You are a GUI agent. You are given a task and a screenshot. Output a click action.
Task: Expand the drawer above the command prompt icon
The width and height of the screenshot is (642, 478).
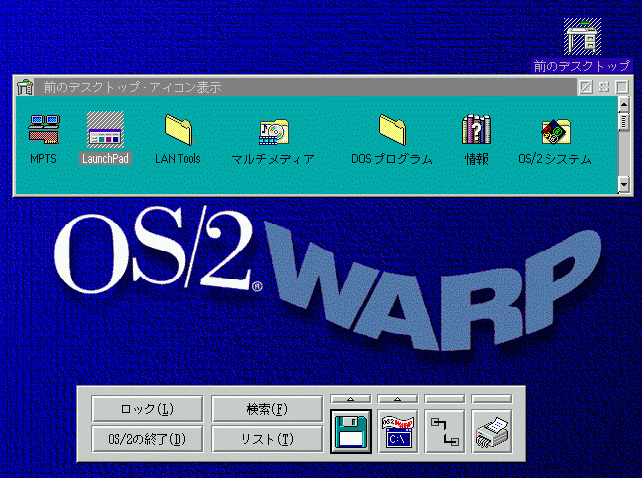(x=398, y=399)
